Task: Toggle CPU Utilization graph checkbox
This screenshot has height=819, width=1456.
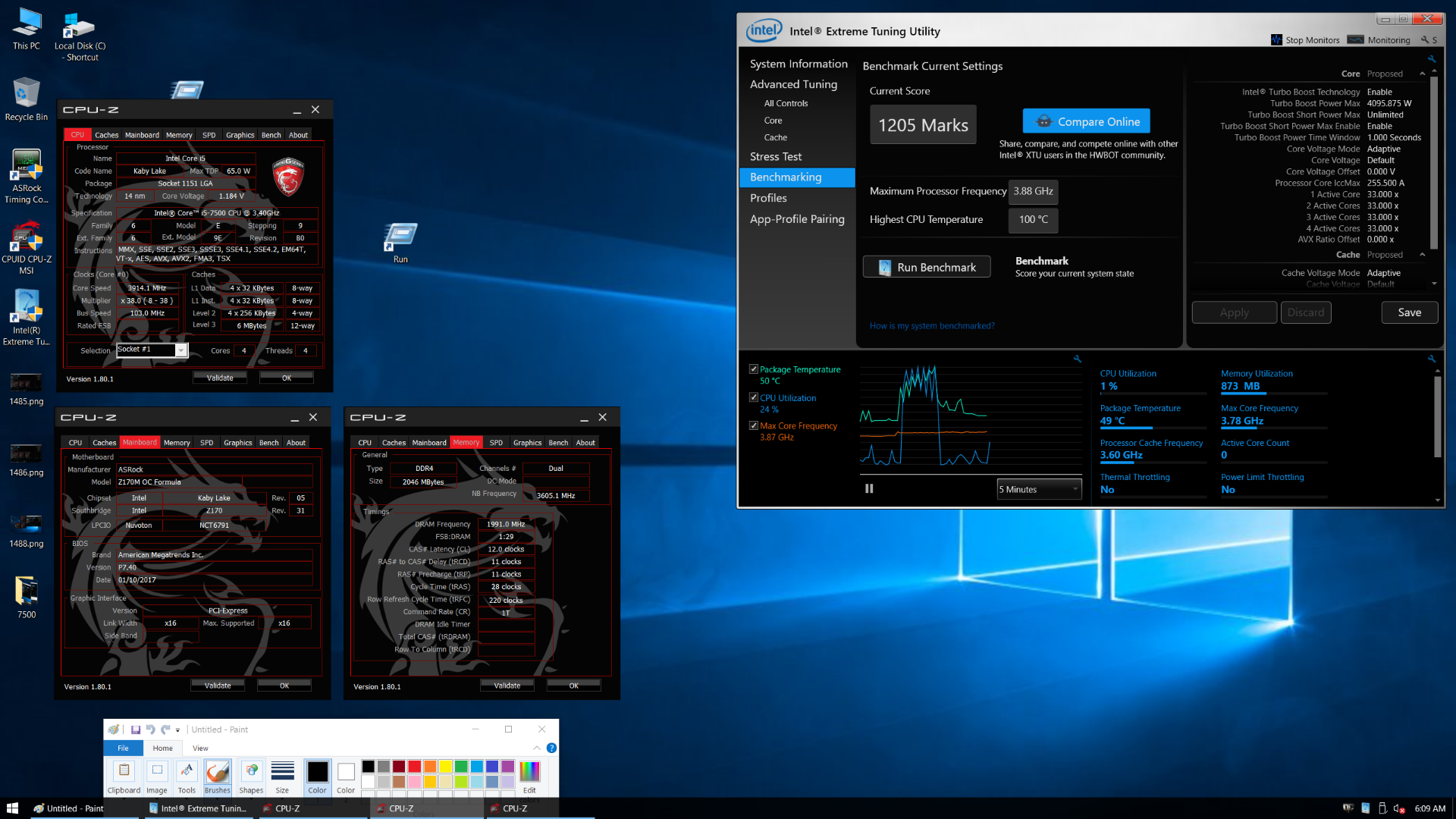Action: (754, 397)
